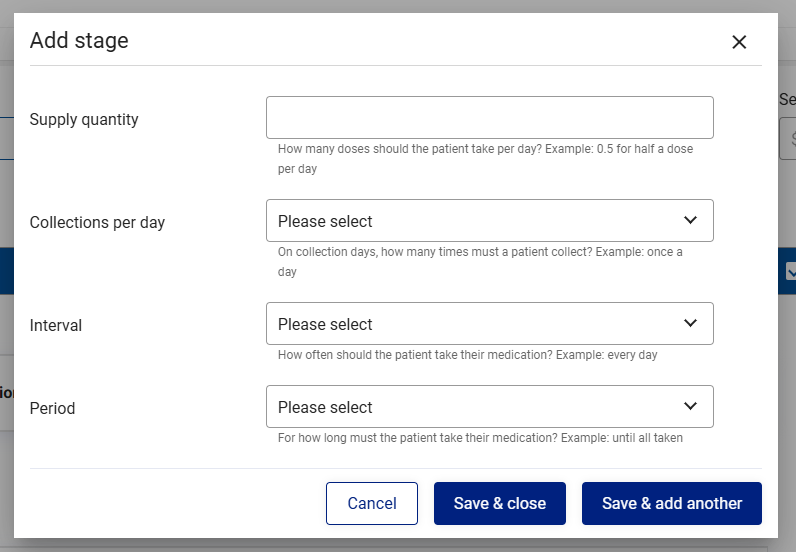Expand the Period "Please select" dropdown

(x=489, y=406)
